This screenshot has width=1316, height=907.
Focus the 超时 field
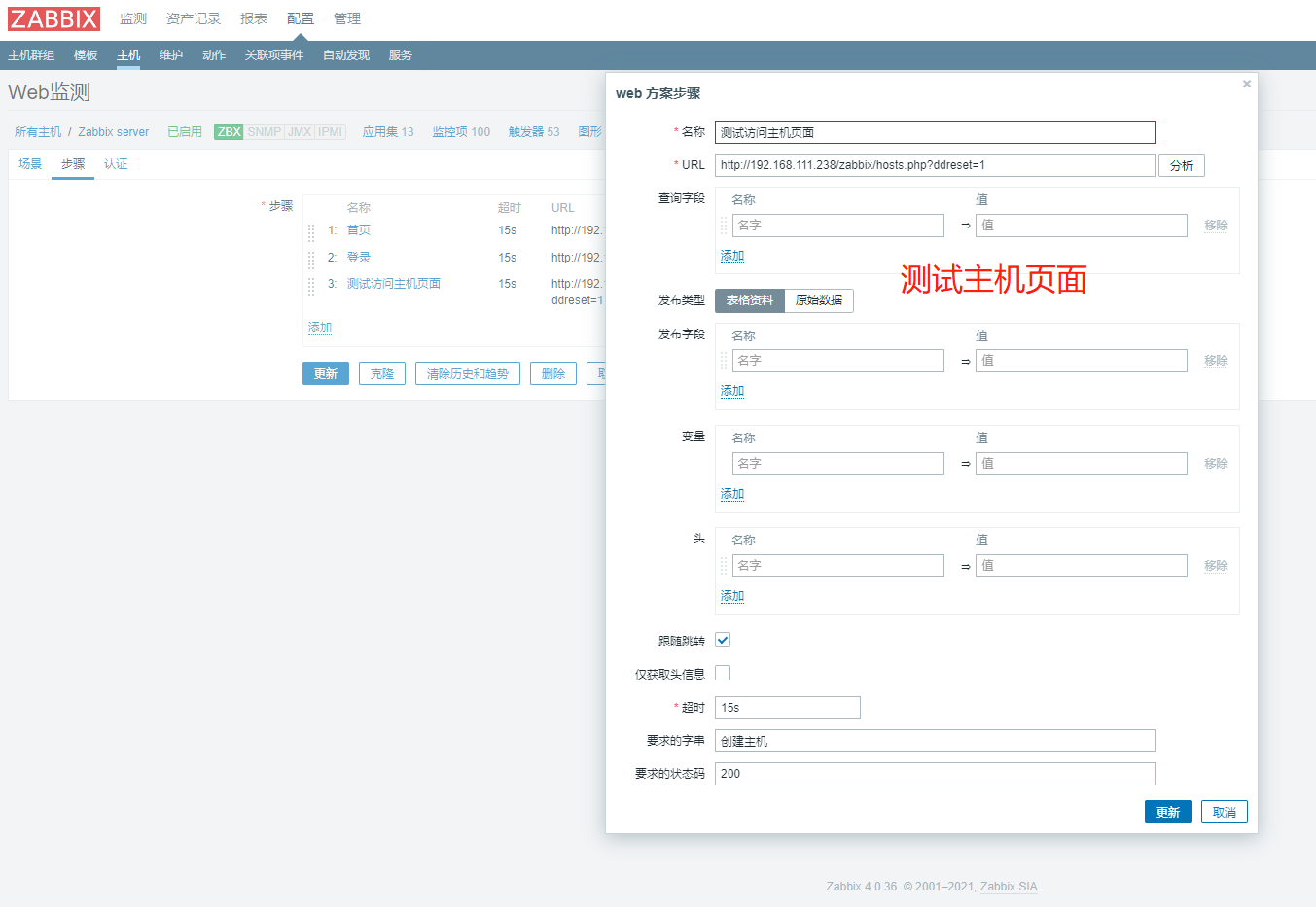pyautogui.click(x=788, y=708)
